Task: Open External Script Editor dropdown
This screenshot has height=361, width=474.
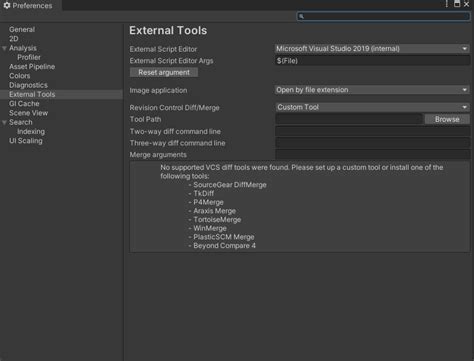Action: click(x=372, y=49)
